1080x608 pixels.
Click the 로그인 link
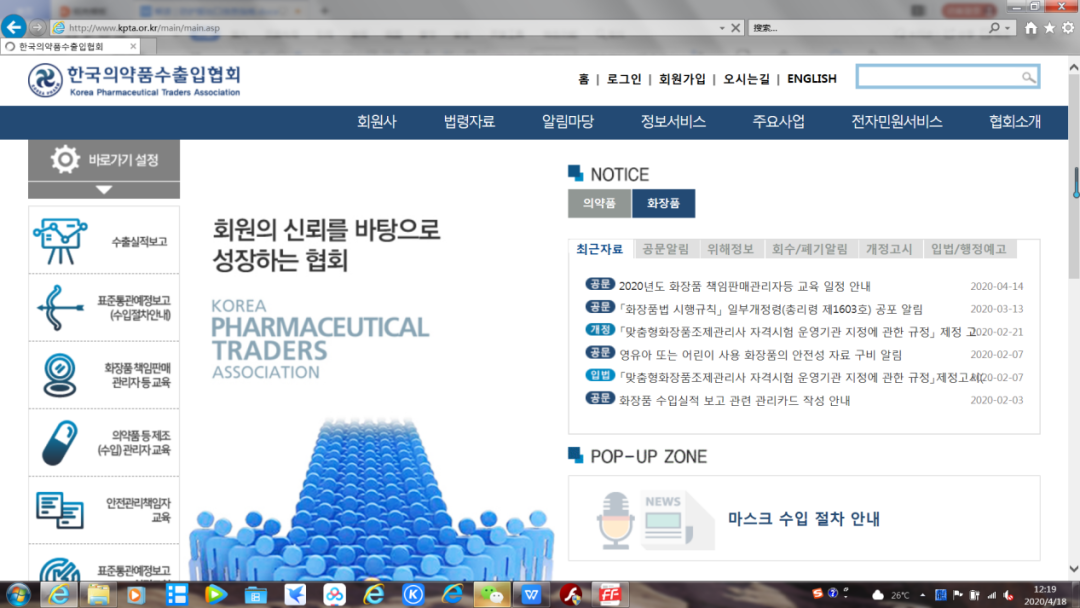tap(623, 79)
